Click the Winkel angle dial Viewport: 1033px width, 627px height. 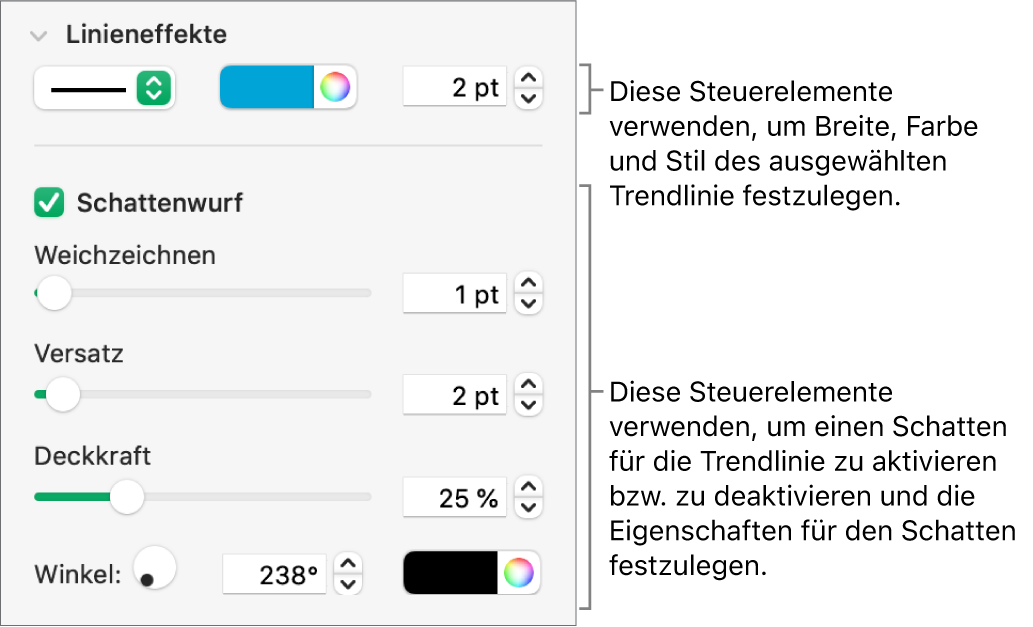[155, 569]
